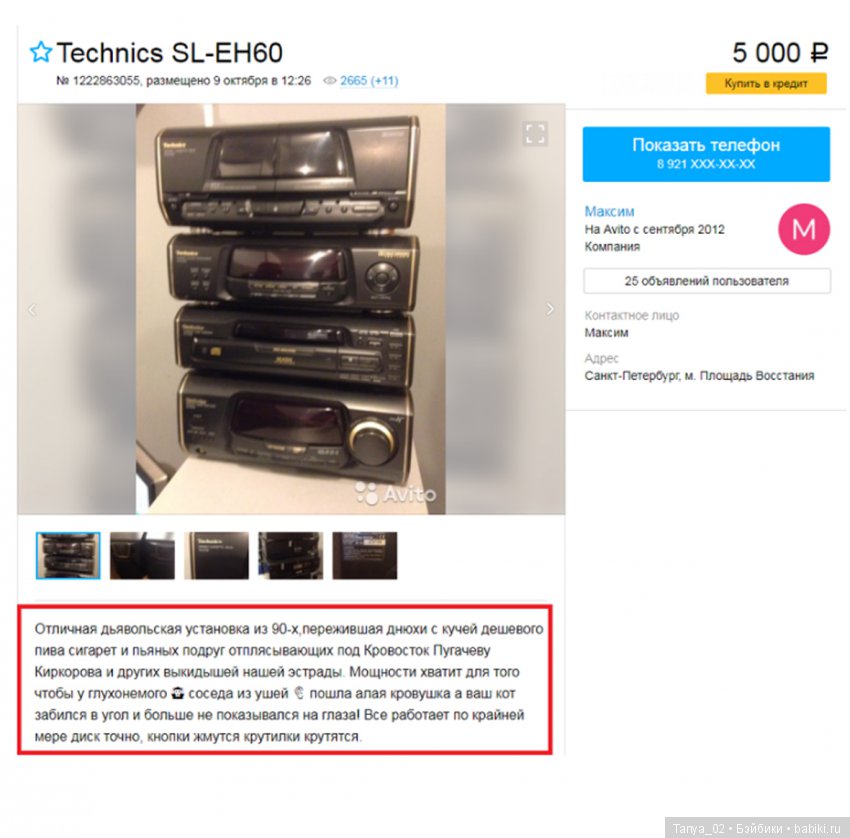Select the fifth thumbnail showing label sticker

[x=365, y=556]
